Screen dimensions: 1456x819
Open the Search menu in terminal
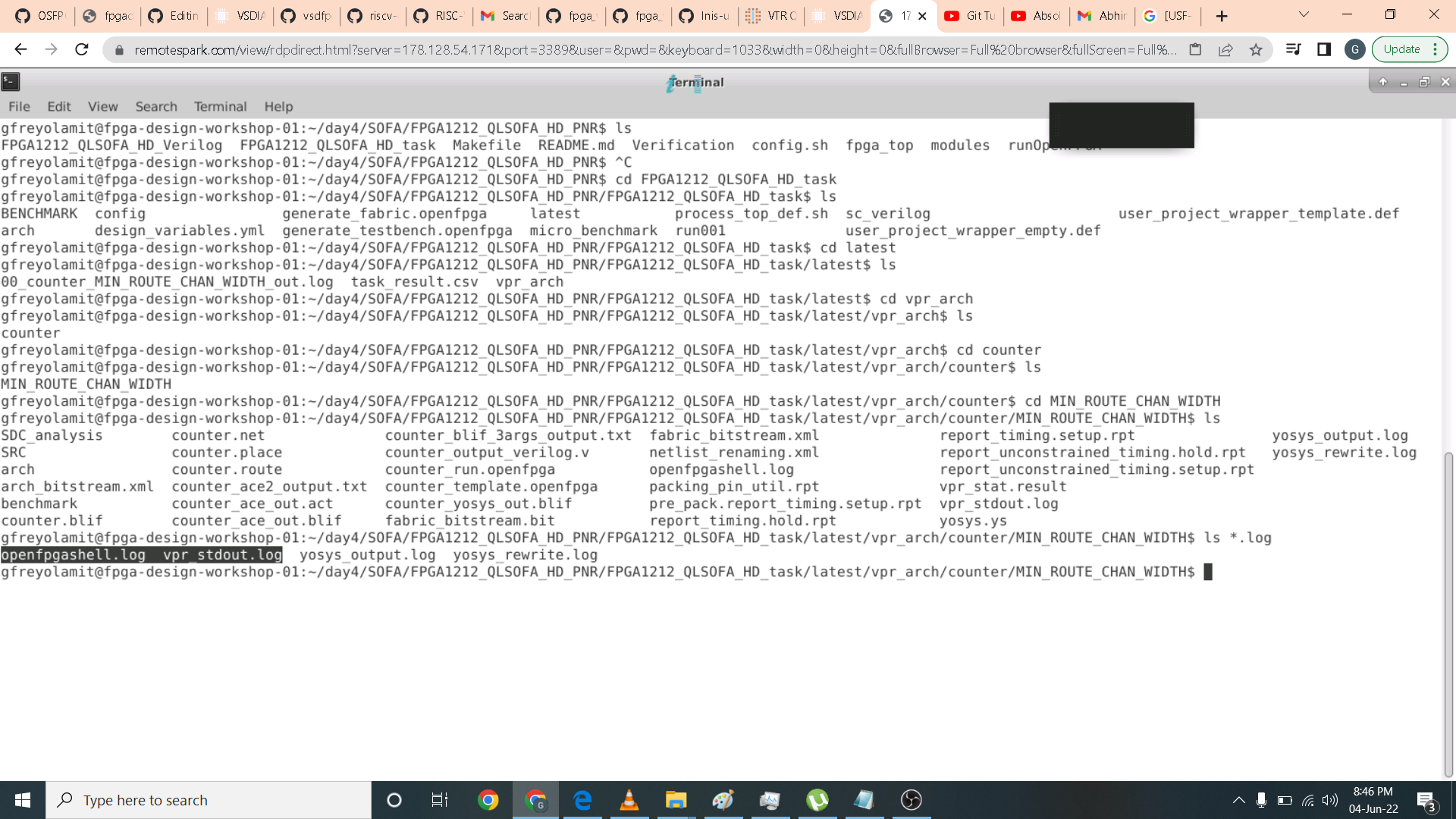tap(156, 107)
